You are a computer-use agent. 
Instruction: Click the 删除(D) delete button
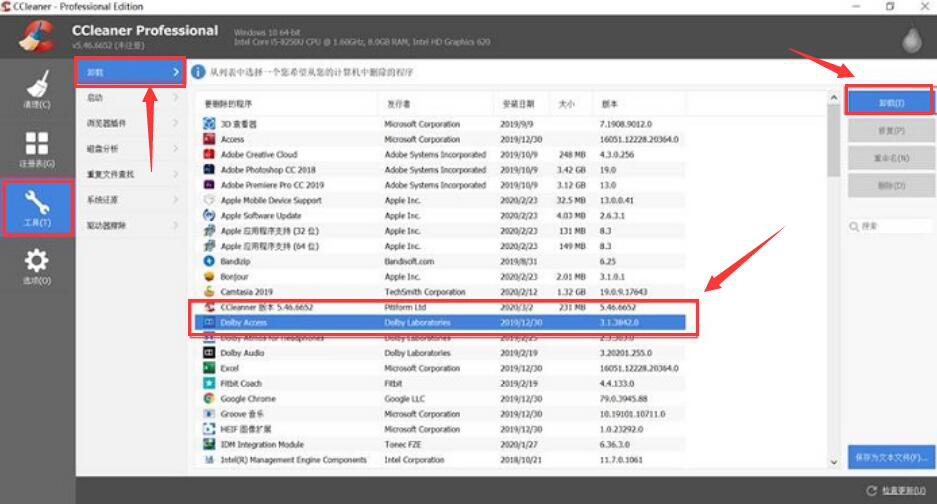[x=891, y=185]
